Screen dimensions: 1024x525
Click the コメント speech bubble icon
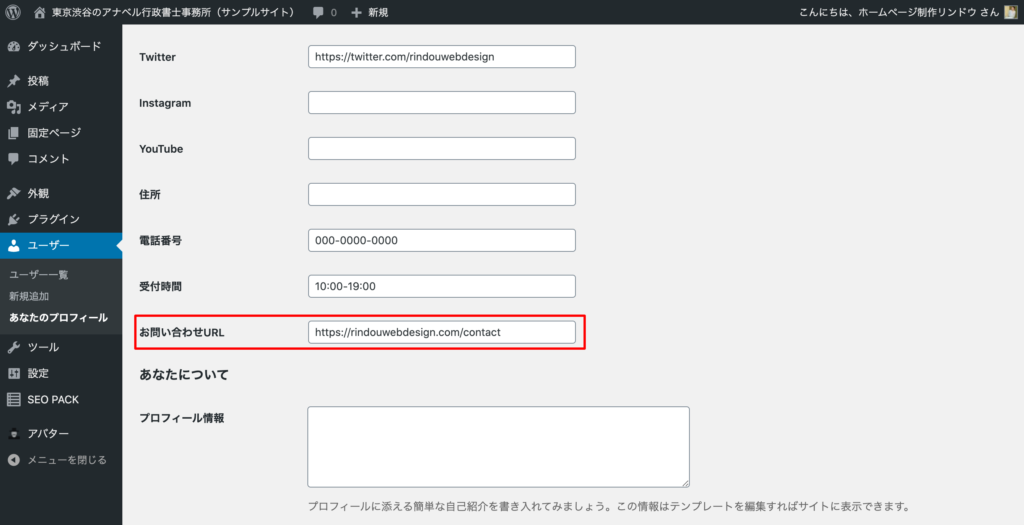[14, 159]
